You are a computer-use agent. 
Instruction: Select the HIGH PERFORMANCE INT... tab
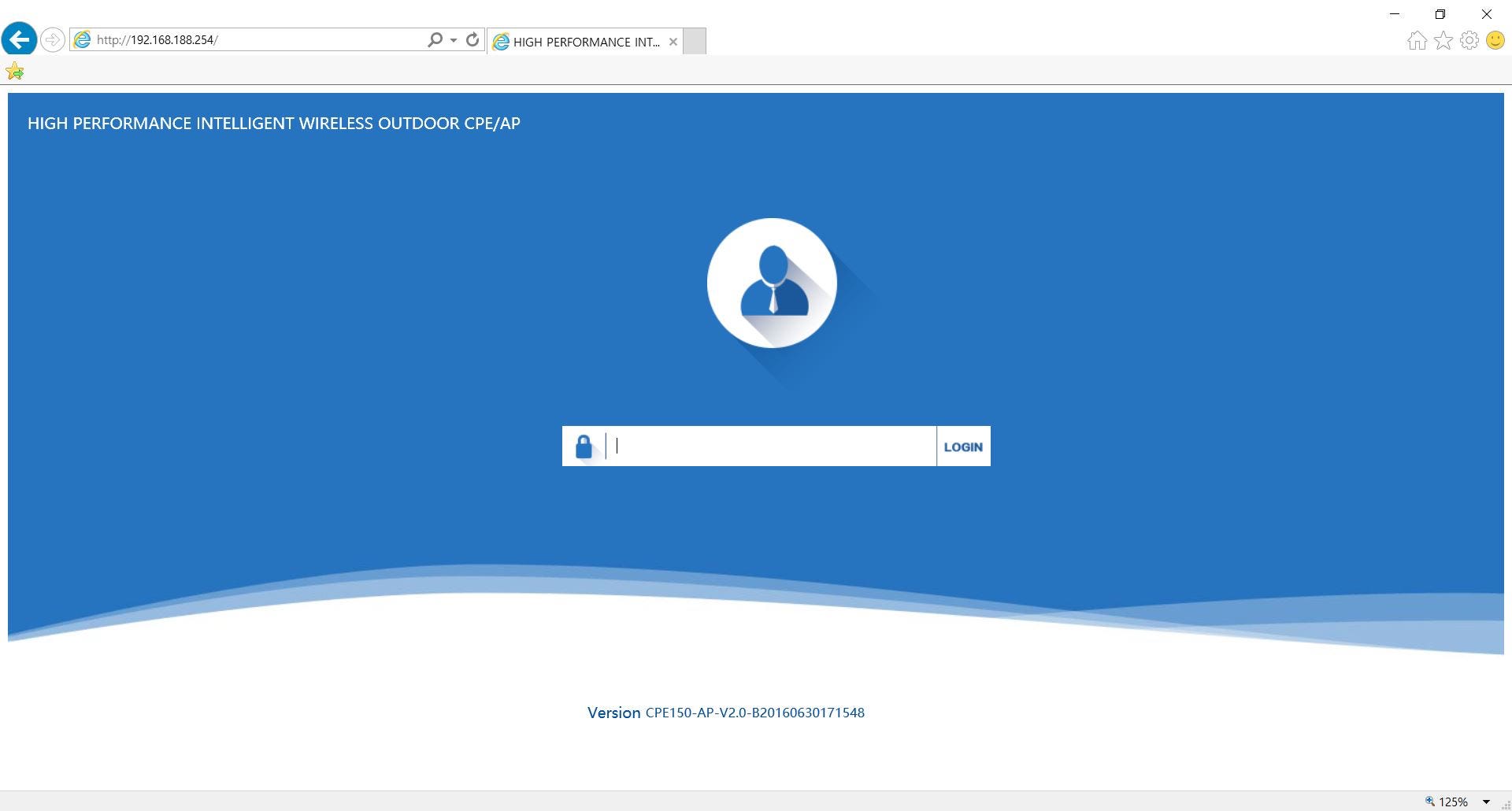coord(585,42)
